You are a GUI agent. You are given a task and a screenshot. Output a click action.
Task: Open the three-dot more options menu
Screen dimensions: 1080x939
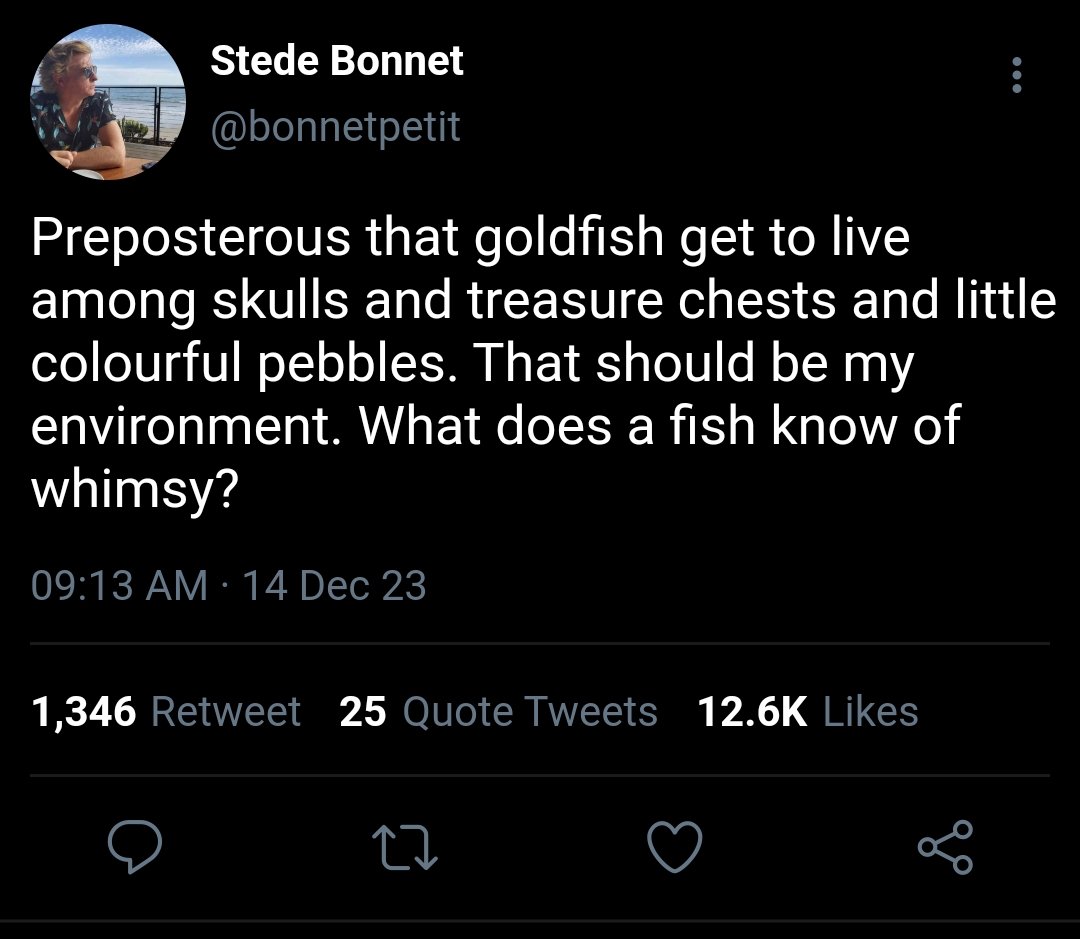click(1016, 75)
